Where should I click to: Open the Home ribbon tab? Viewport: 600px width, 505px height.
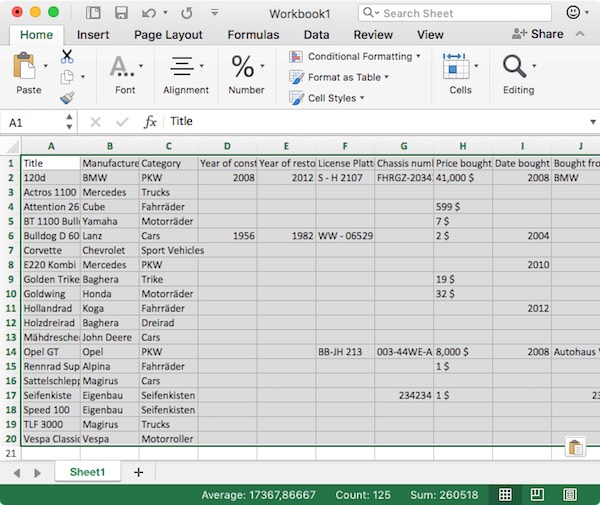click(x=36, y=35)
